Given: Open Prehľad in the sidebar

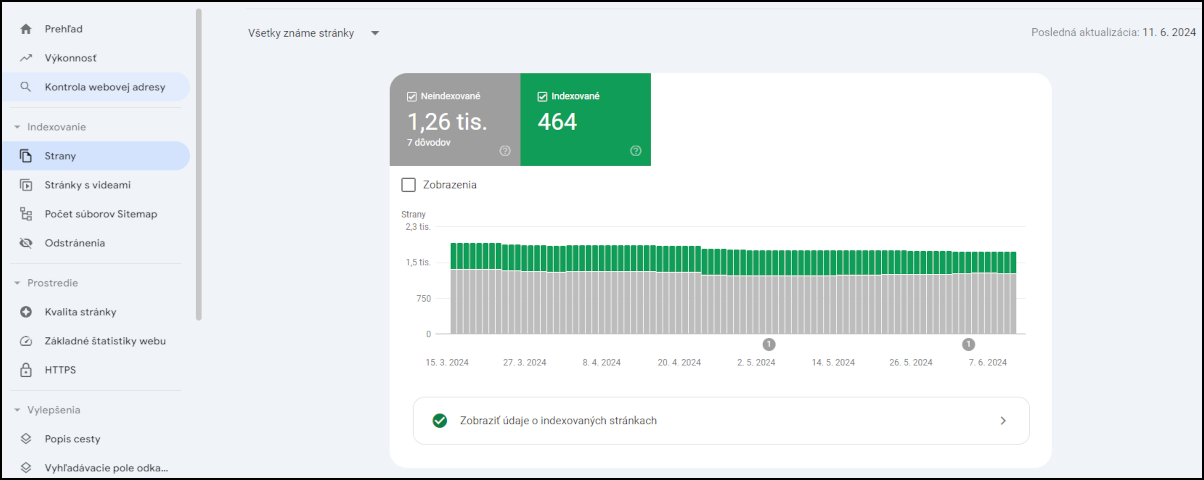Looking at the screenshot, I should point(95,29).
